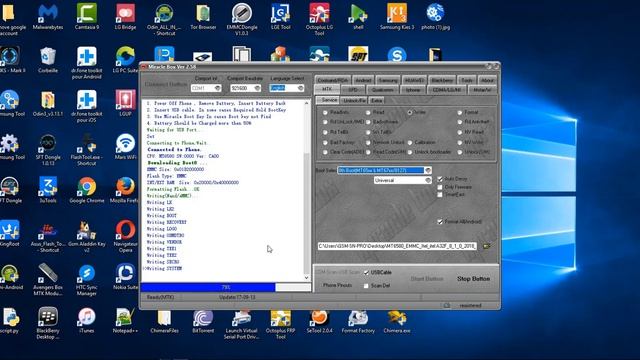The image size is (640, 360).
Task: Open Mozilla Firefox desktop shortcut
Action: 125,191
